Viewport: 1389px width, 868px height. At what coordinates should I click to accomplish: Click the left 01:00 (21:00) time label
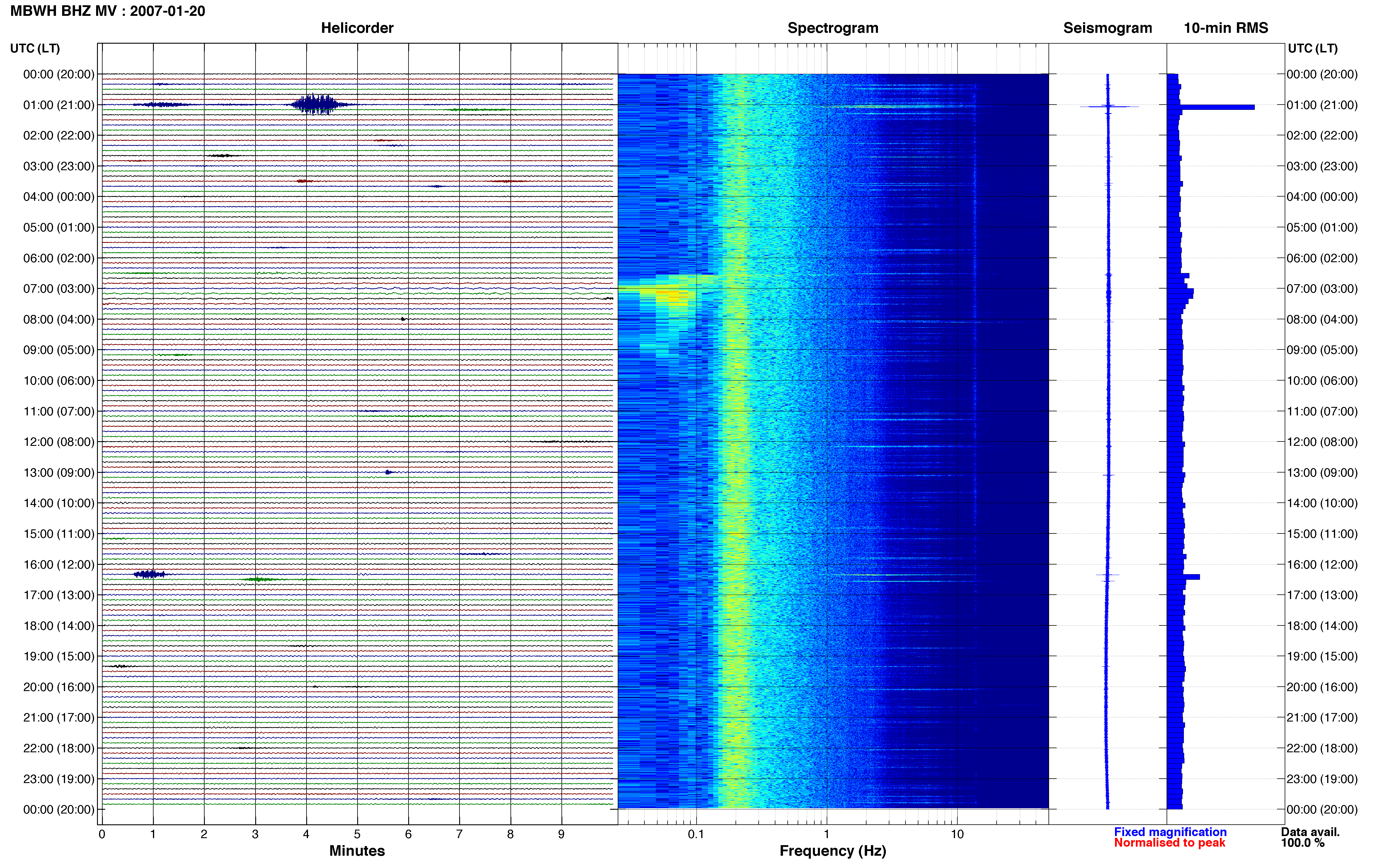point(59,105)
